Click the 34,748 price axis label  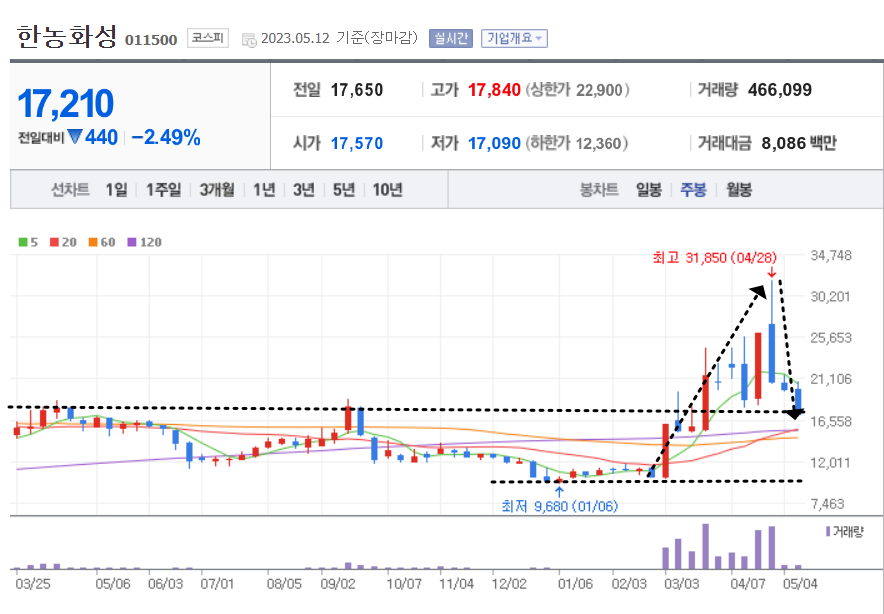click(x=831, y=255)
